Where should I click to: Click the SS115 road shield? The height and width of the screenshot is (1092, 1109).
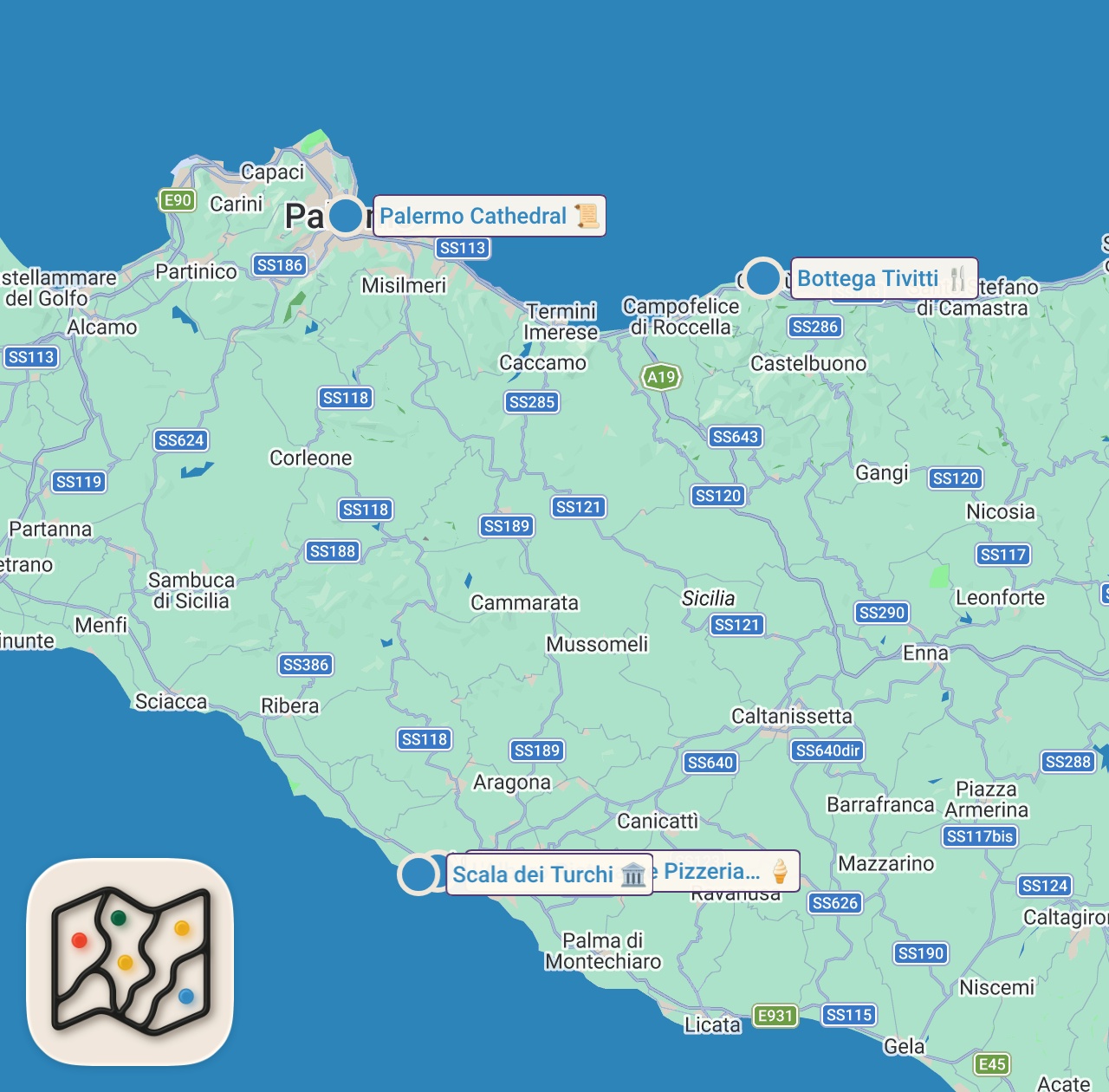(x=849, y=1015)
